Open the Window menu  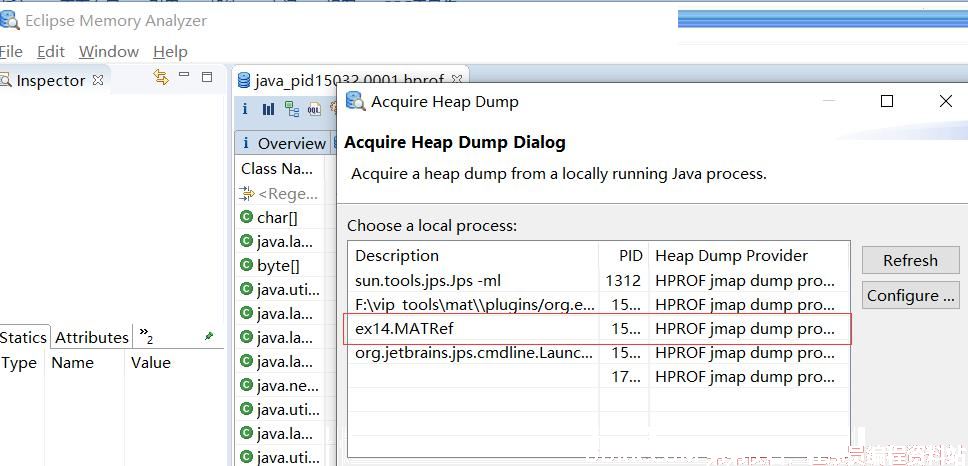tap(109, 52)
